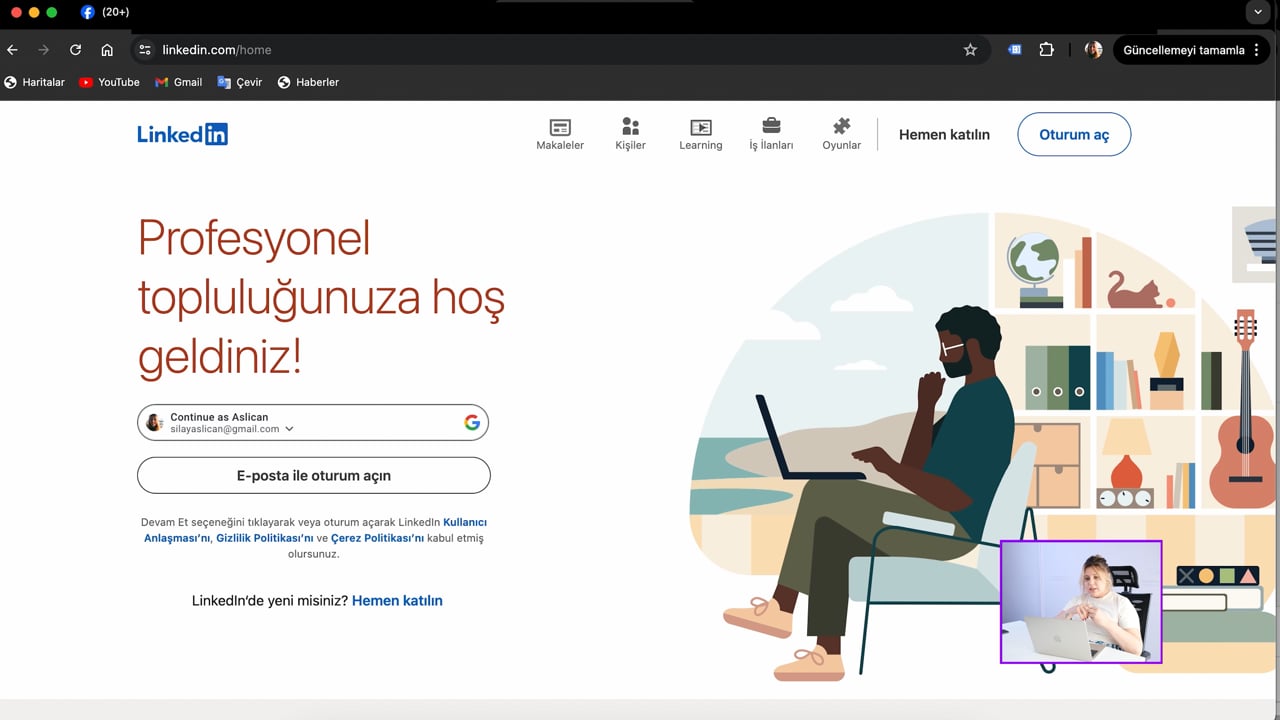Open the Gizlilik Politikası'nı link
The image size is (1280, 720).
click(265, 538)
